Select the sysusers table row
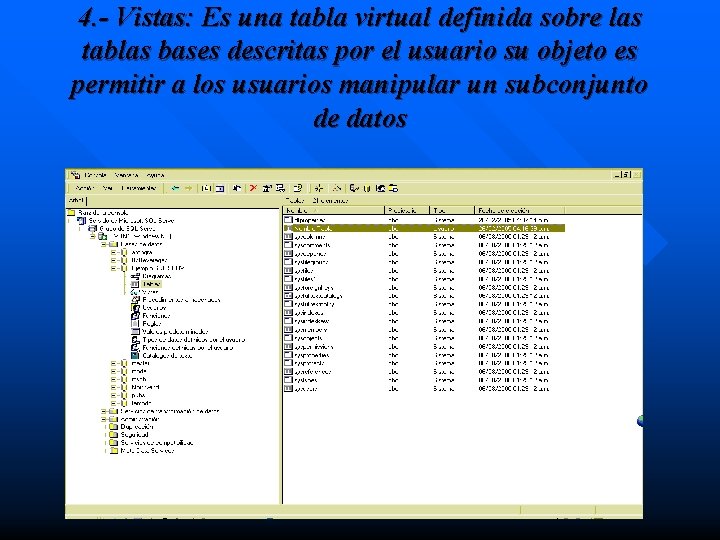Viewport: 720px width, 540px height. [x=424, y=388]
